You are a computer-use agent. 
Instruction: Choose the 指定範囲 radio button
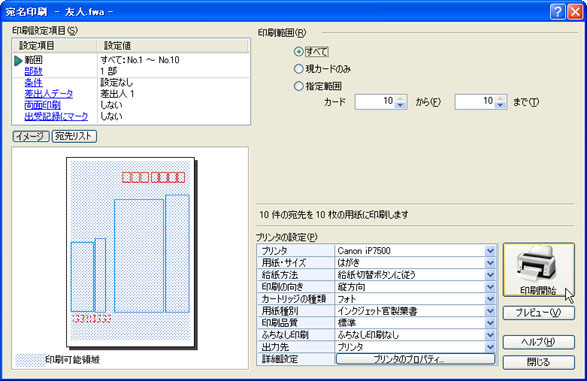(x=298, y=86)
